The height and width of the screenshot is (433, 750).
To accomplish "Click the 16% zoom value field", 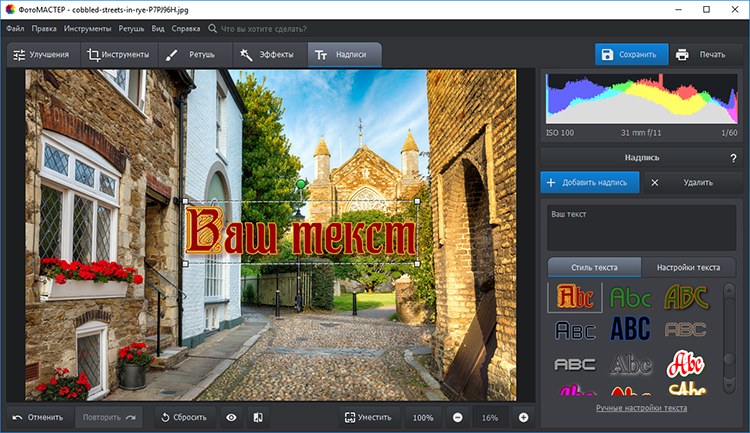I will (490, 417).
